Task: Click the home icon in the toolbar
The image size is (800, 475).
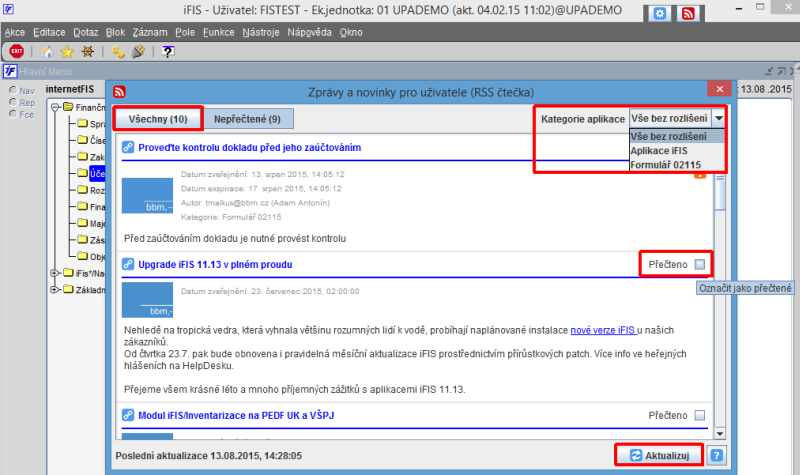Action: [x=47, y=52]
